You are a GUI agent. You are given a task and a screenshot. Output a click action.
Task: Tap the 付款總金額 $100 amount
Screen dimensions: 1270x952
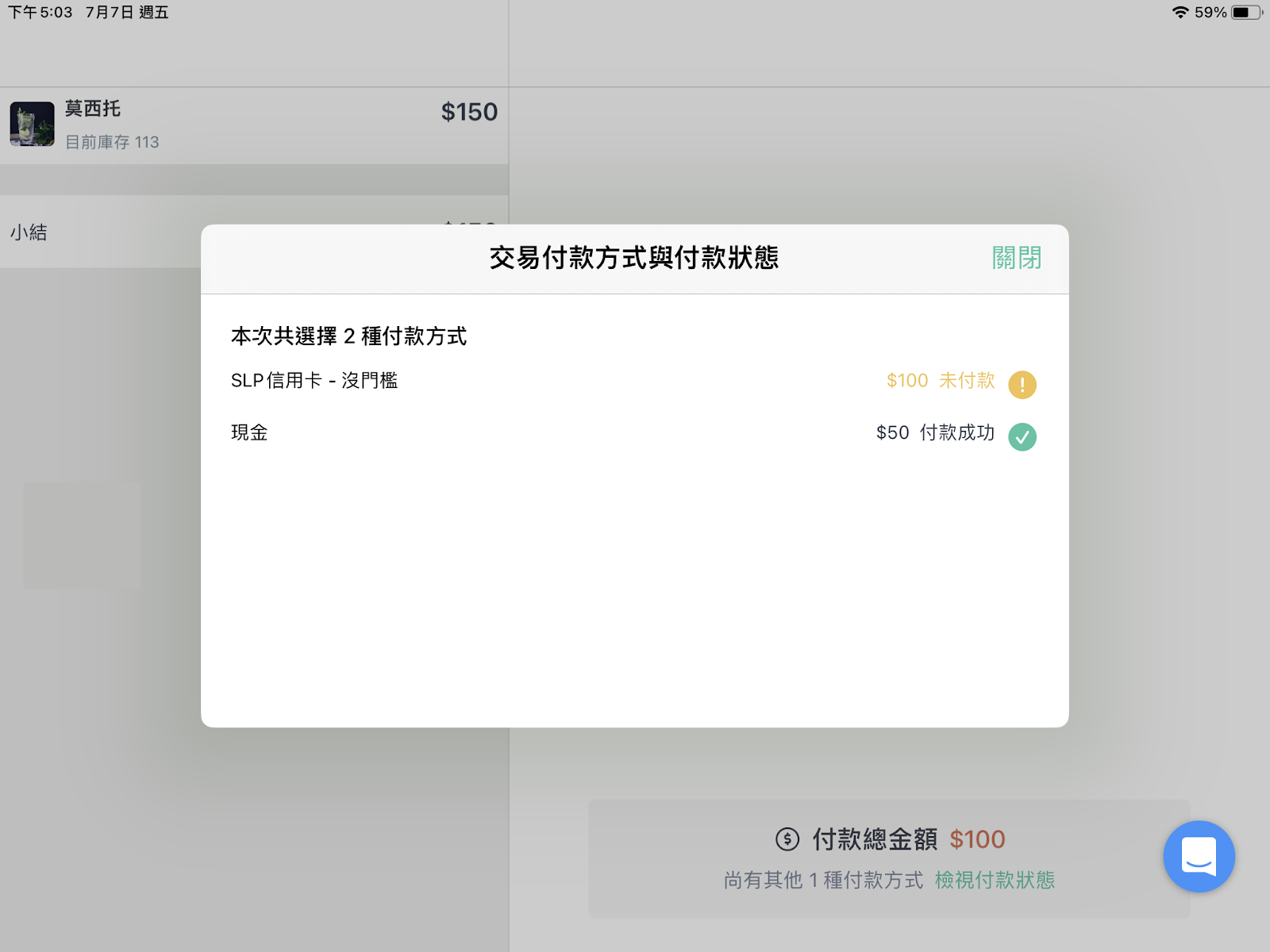pyautogui.click(x=977, y=839)
